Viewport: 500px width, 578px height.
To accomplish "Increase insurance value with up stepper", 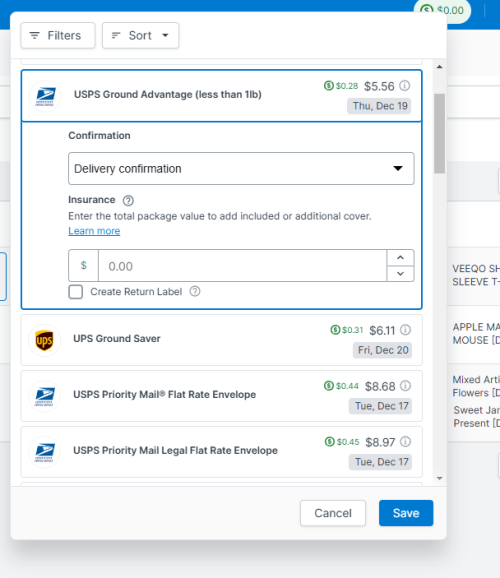I will point(400,258).
